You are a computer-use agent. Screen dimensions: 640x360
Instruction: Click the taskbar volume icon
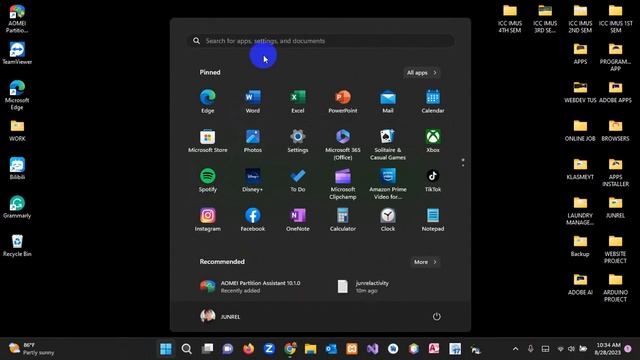(571, 349)
